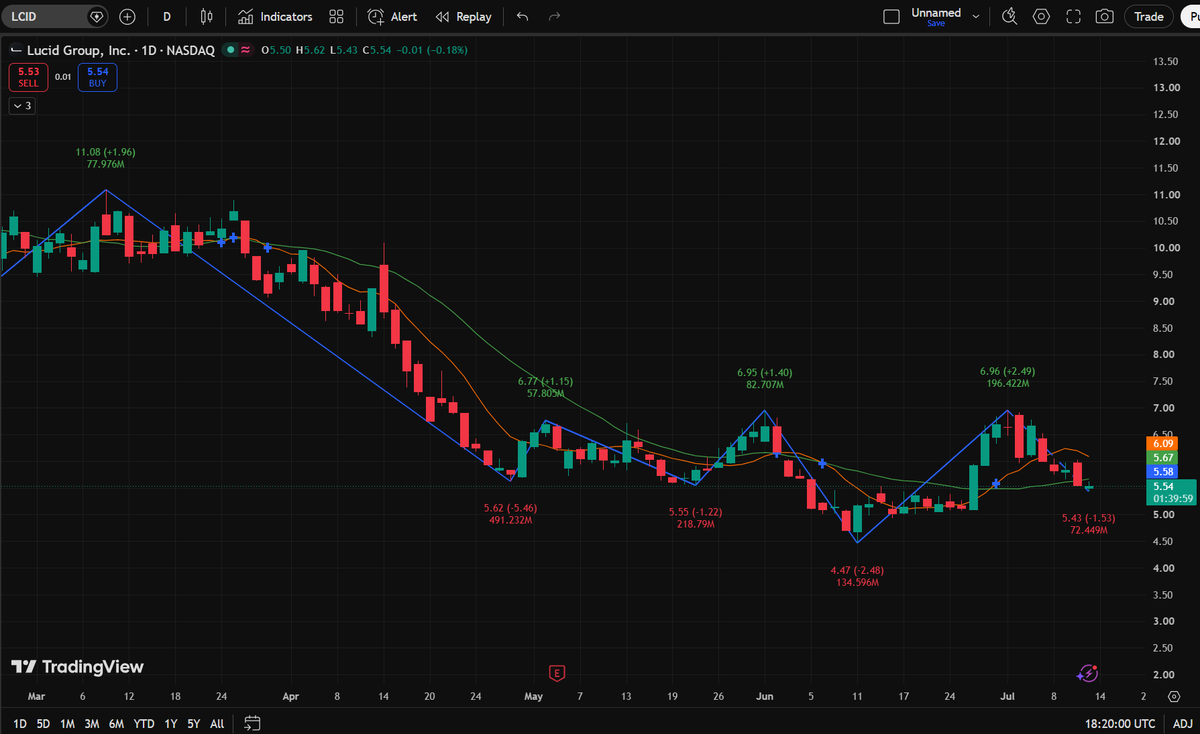Click the red earnings E marker on timeline
This screenshot has height=734, width=1200.
[557, 673]
